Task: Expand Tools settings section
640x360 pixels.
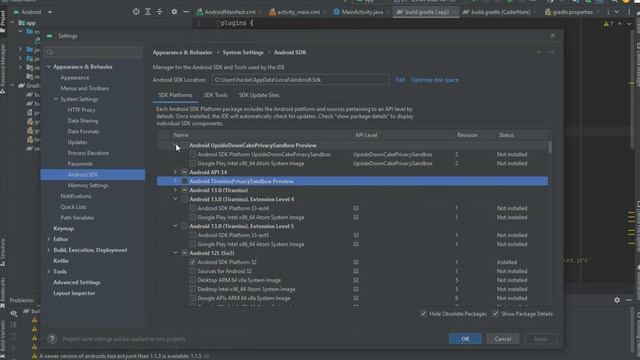Action: pos(49,271)
